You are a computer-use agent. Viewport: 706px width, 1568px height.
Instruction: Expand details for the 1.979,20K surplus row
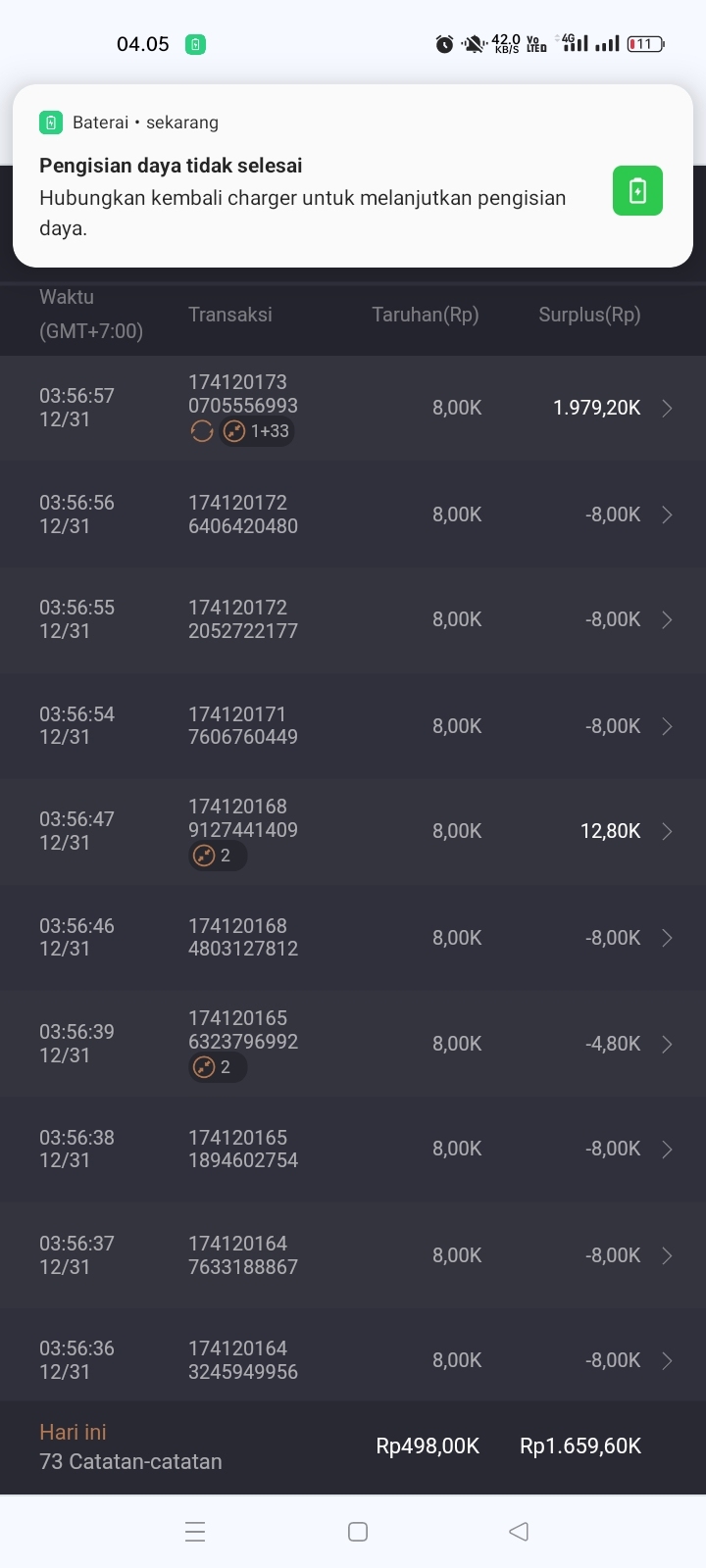(667, 409)
